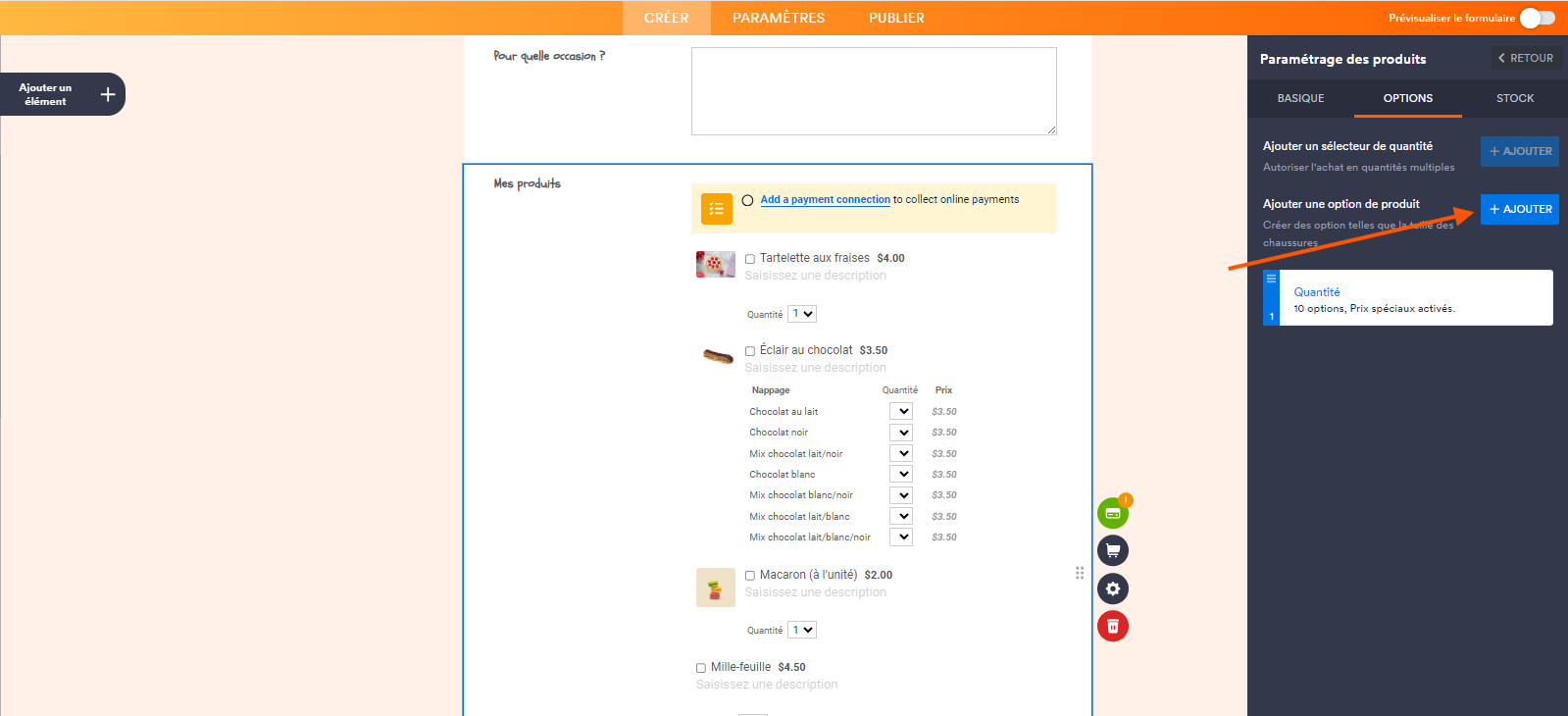Click the Tartelette $4.00 price
The height and width of the screenshot is (716, 1568).
(x=890, y=259)
